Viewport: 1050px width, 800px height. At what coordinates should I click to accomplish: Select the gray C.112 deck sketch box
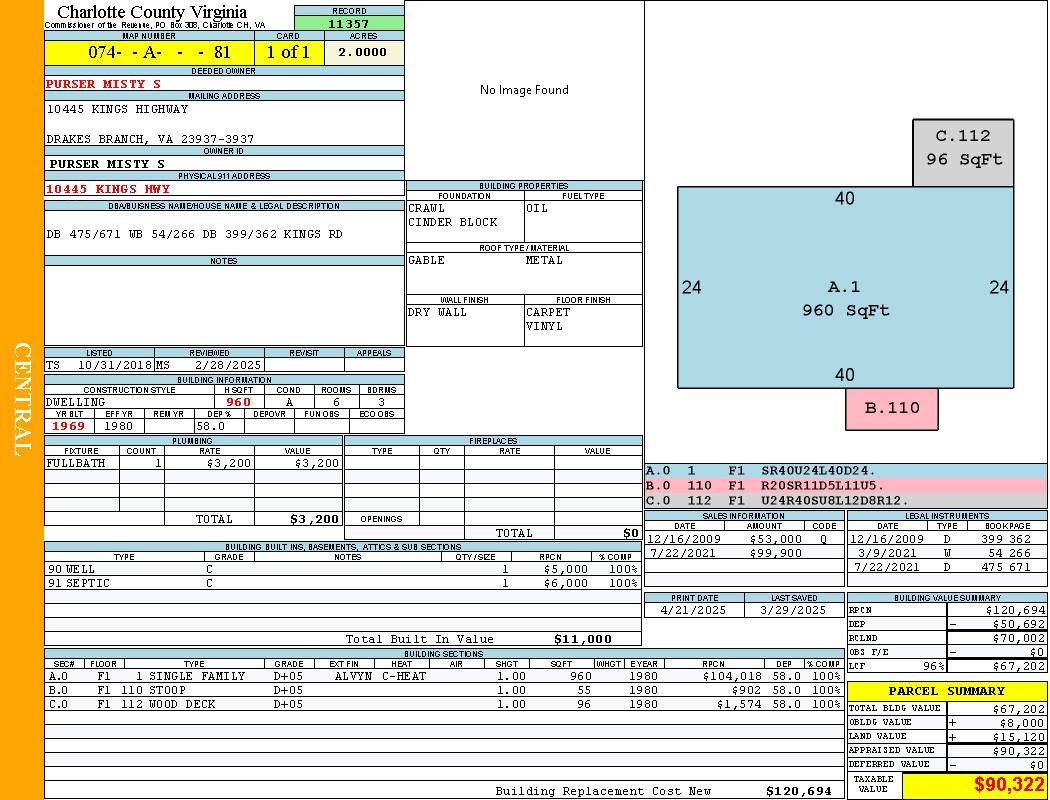click(x=963, y=152)
